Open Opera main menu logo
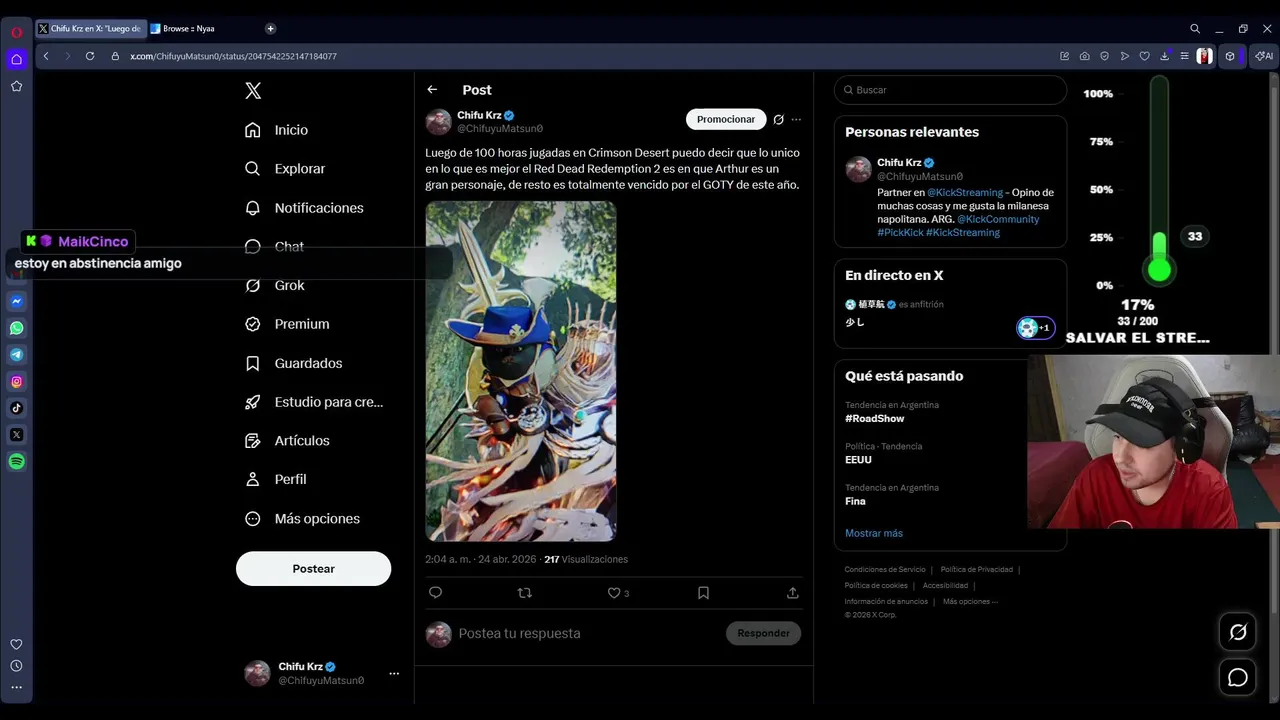Image resolution: width=1280 pixels, height=720 pixels. click(x=17, y=32)
